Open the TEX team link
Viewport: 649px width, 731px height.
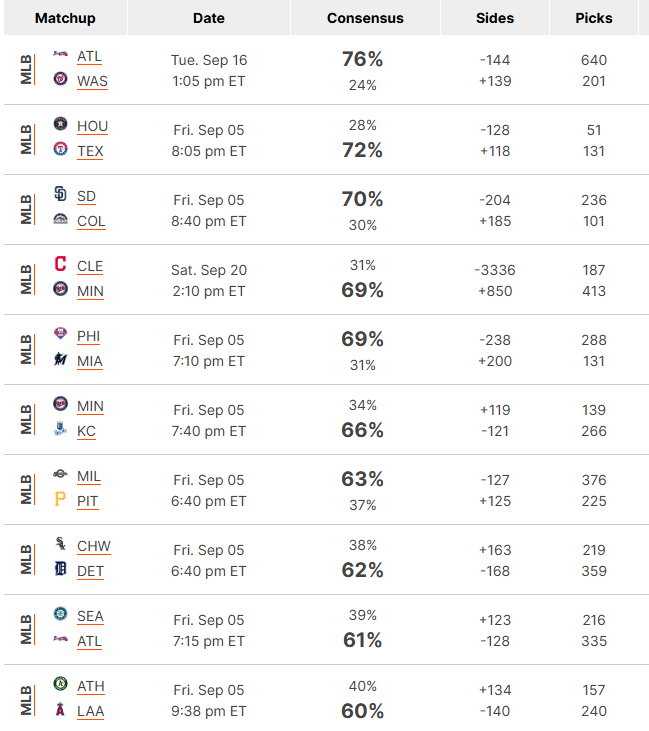(90, 151)
